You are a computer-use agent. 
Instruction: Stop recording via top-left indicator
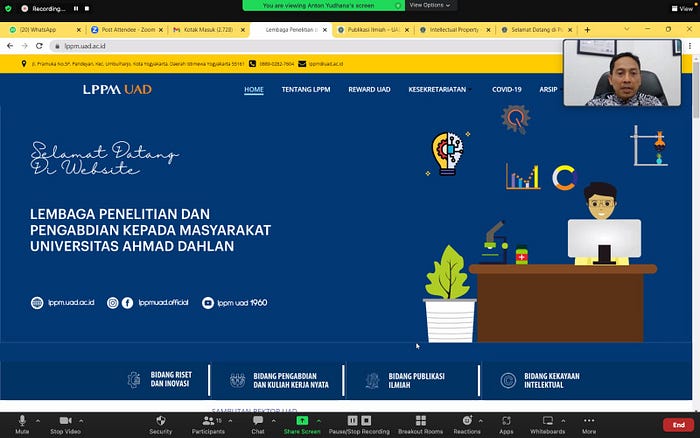pyautogui.click(x=87, y=8)
